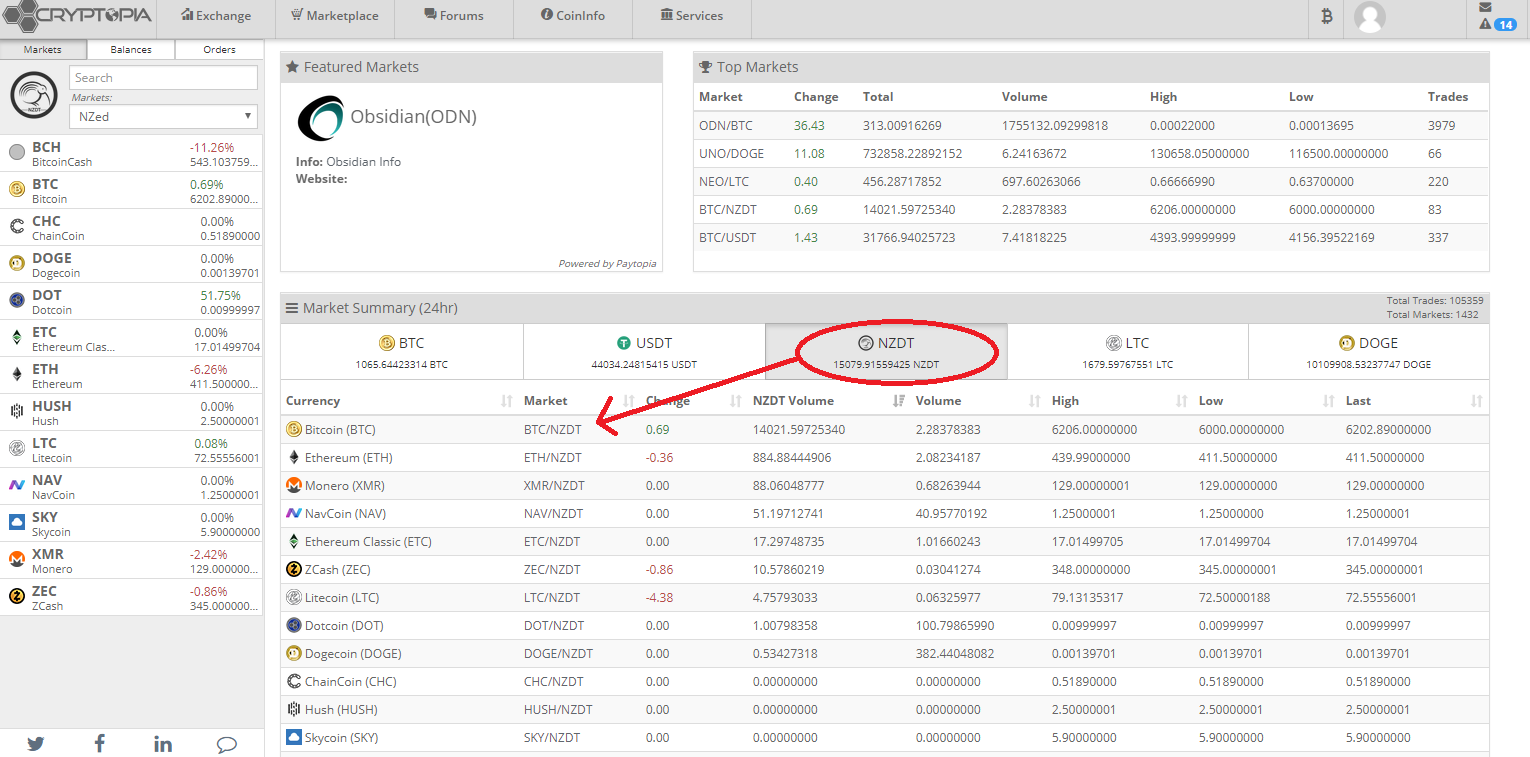The height and width of the screenshot is (757, 1530).
Task: Select the NZDT base market tab
Action: click(886, 352)
